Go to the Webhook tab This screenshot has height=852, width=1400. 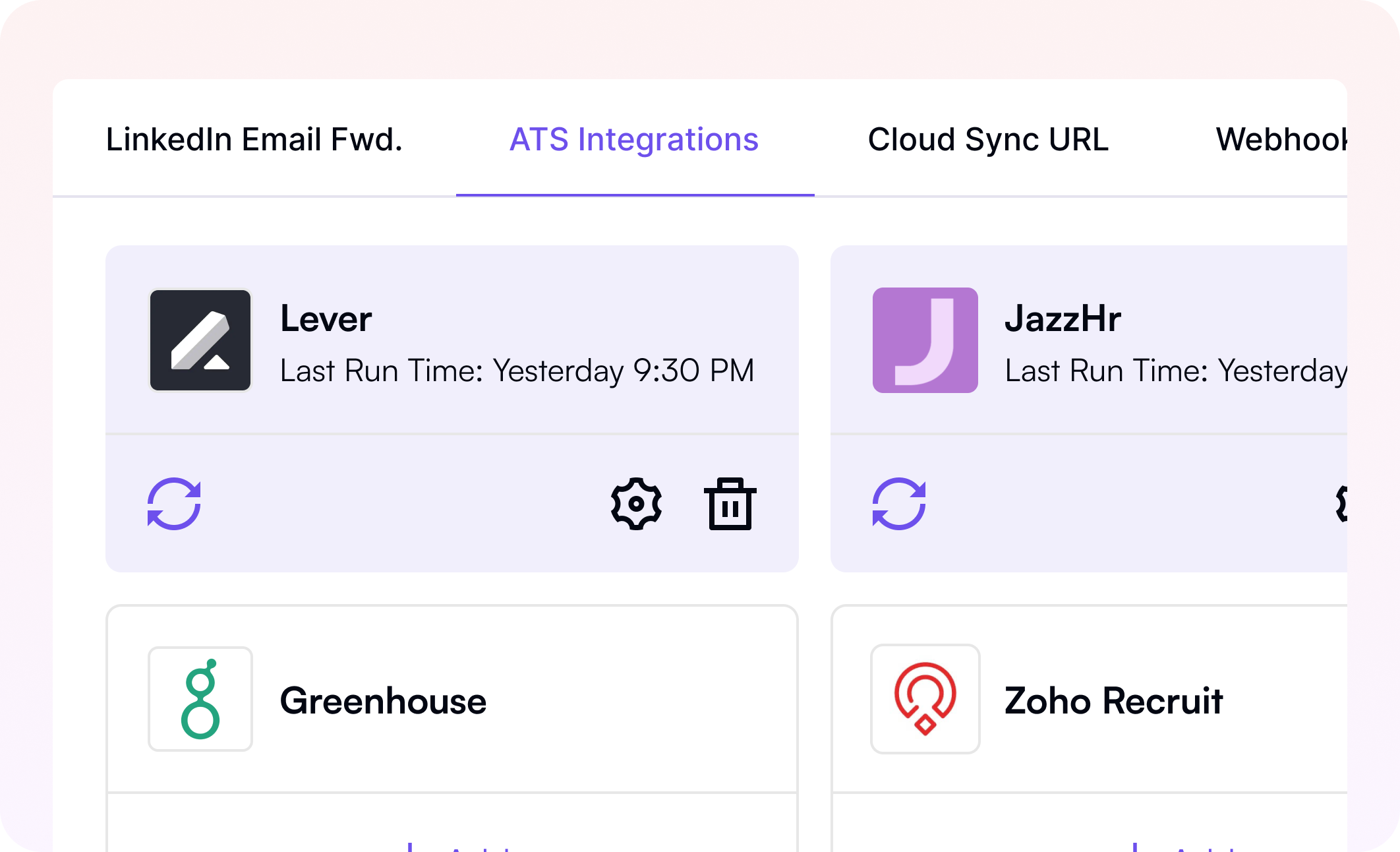click(1280, 140)
